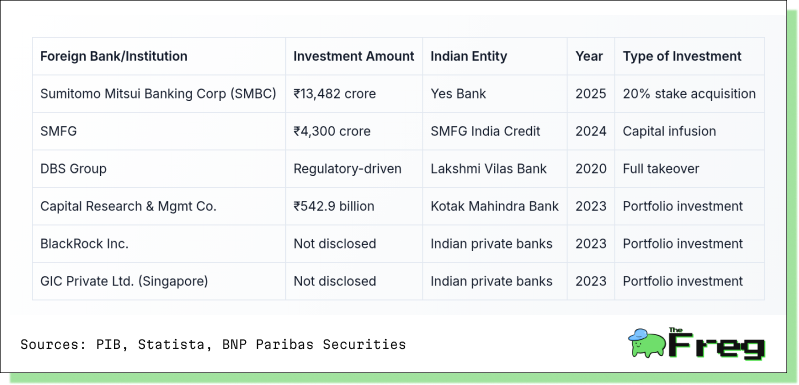Screen dimensions: 799x385
Task: Select the Sumitomo Mitsui Banking Corp cell
Action: 158,94
